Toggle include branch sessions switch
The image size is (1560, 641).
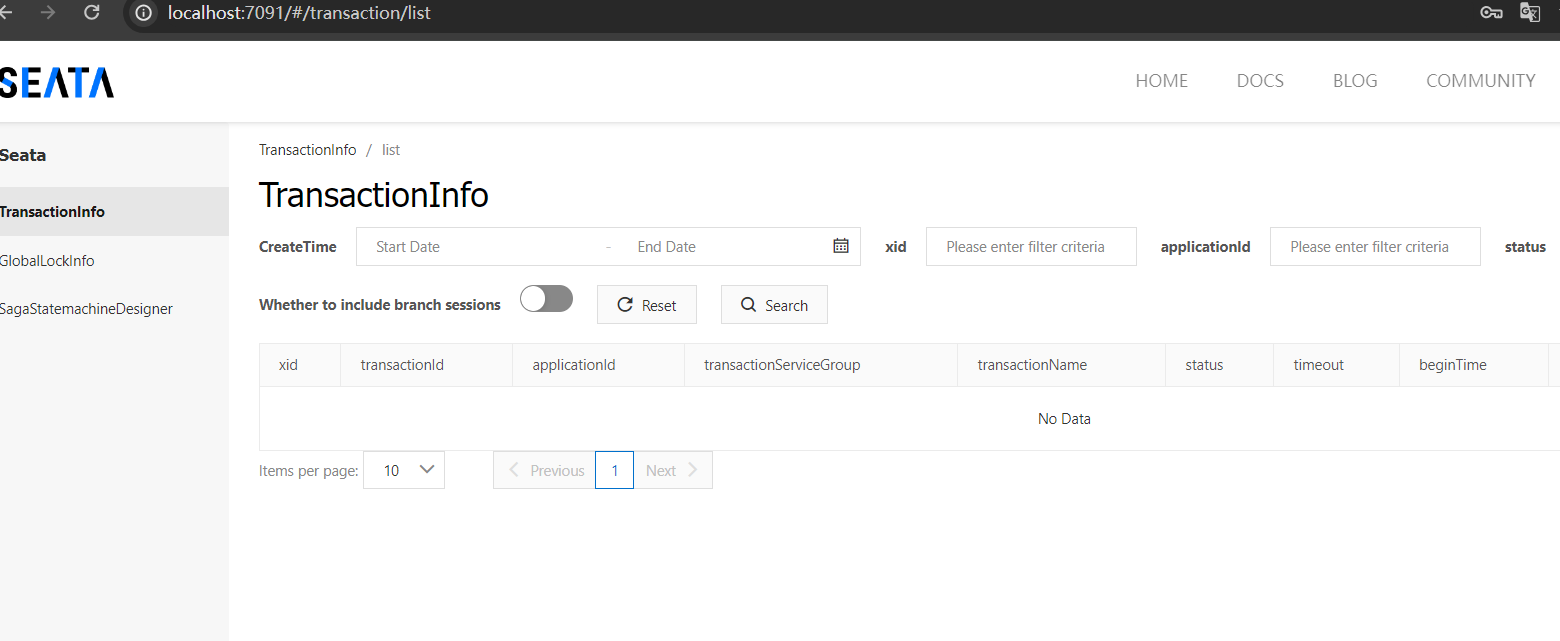tap(546, 299)
